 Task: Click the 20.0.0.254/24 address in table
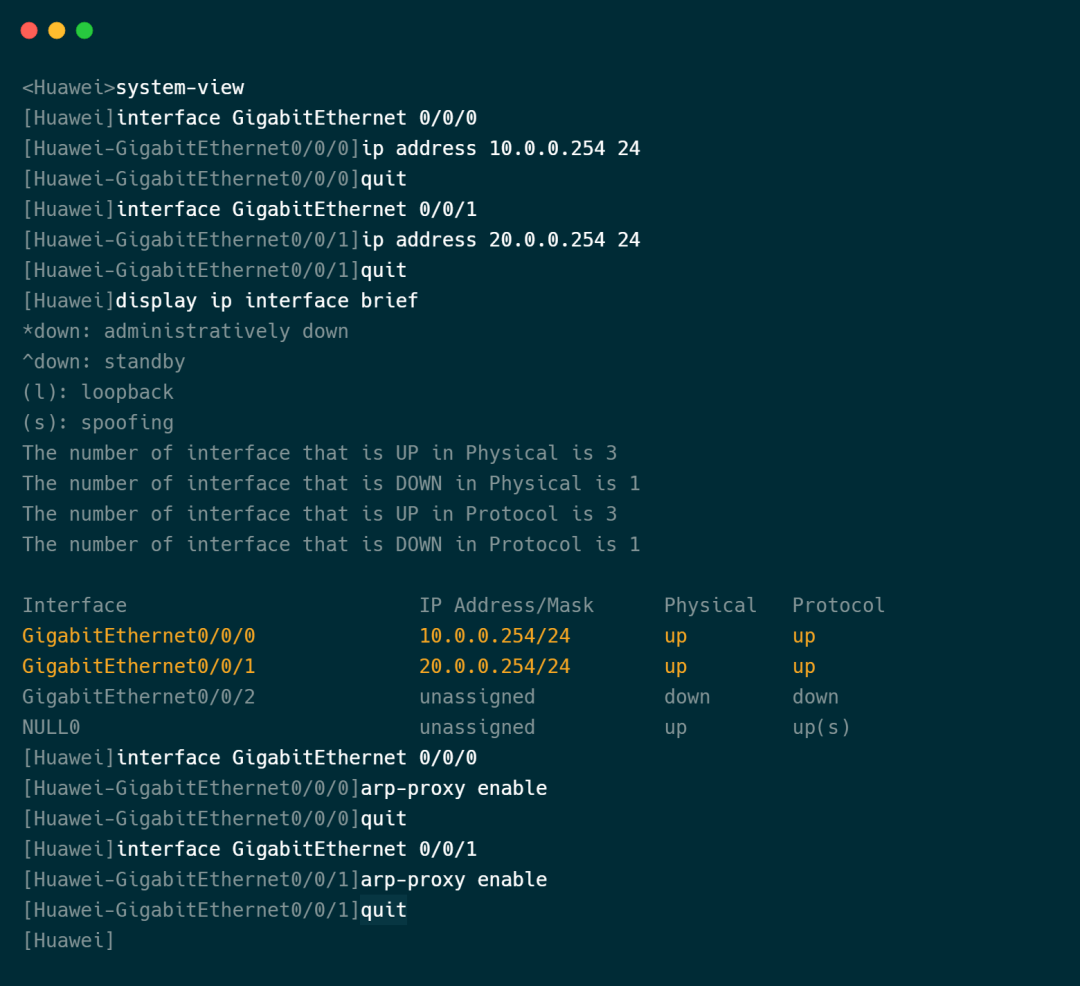click(495, 667)
